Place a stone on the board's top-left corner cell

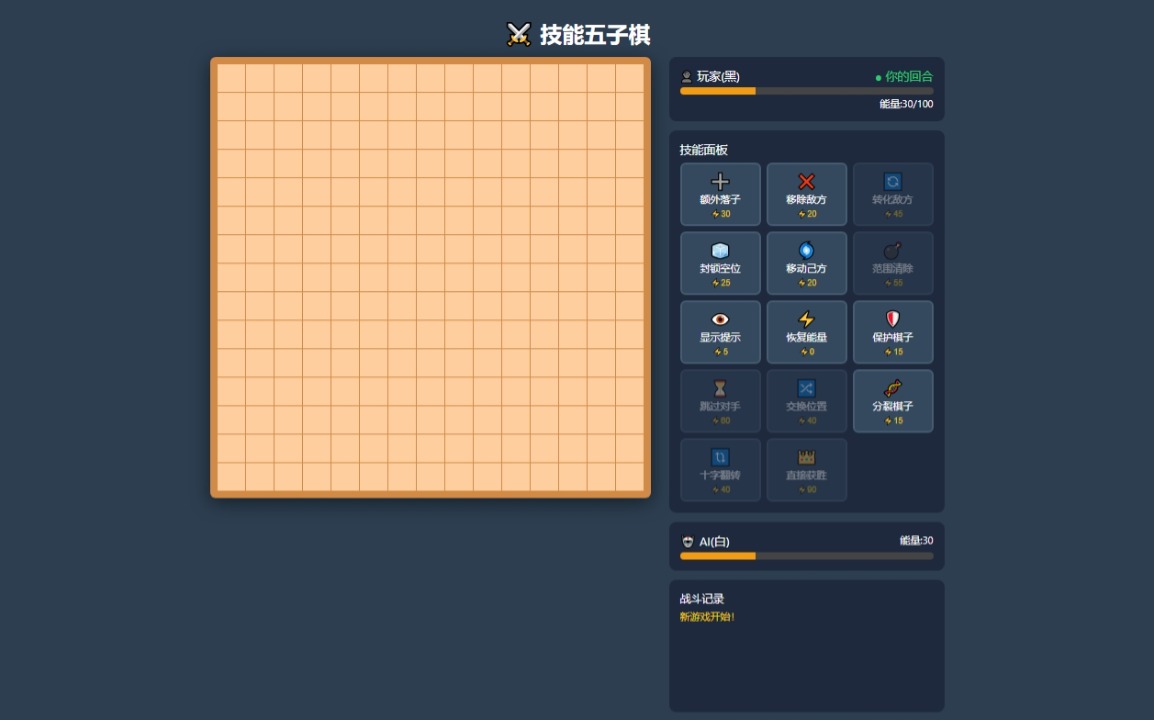(x=231, y=78)
